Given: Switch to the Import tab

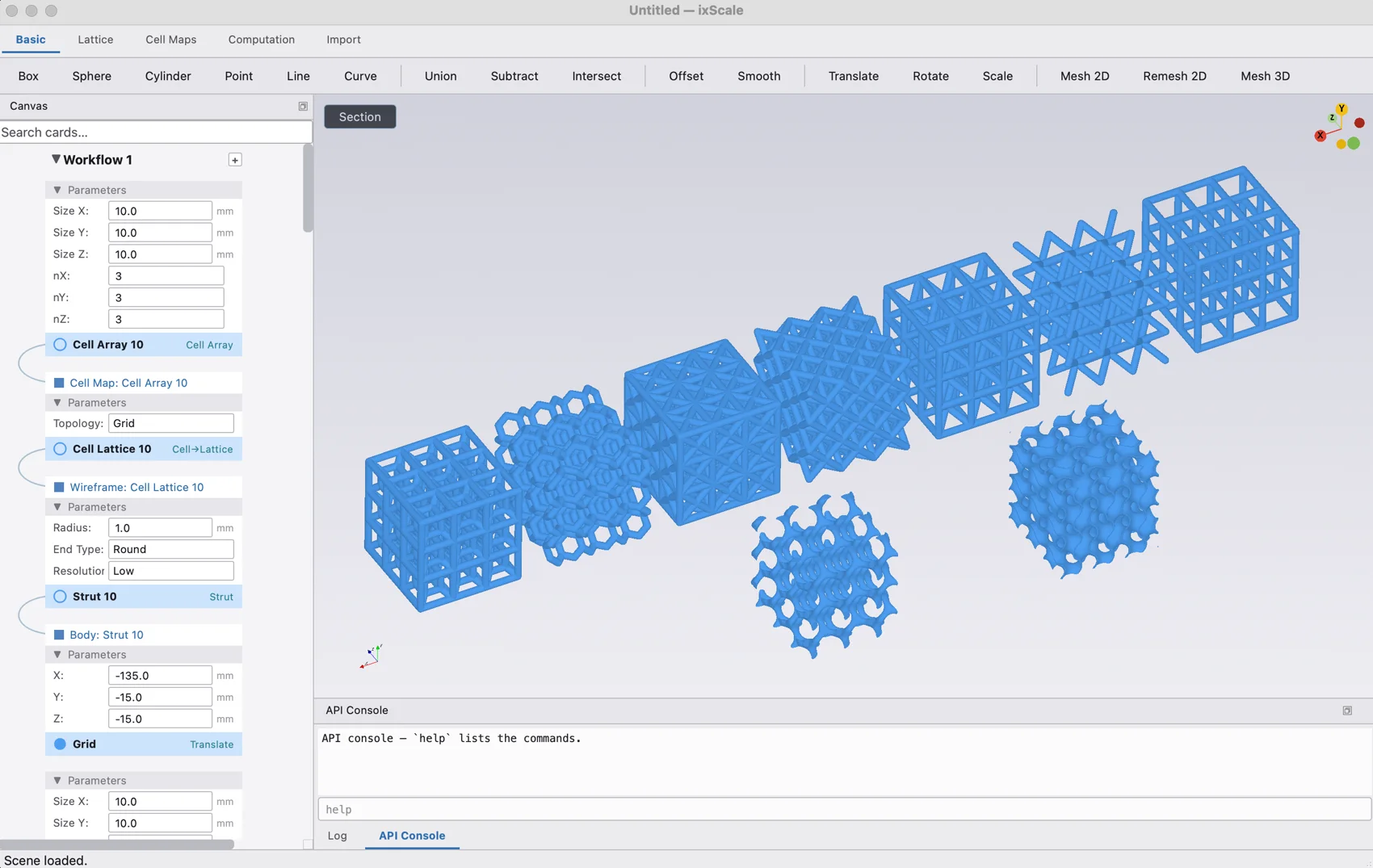Looking at the screenshot, I should (x=343, y=40).
